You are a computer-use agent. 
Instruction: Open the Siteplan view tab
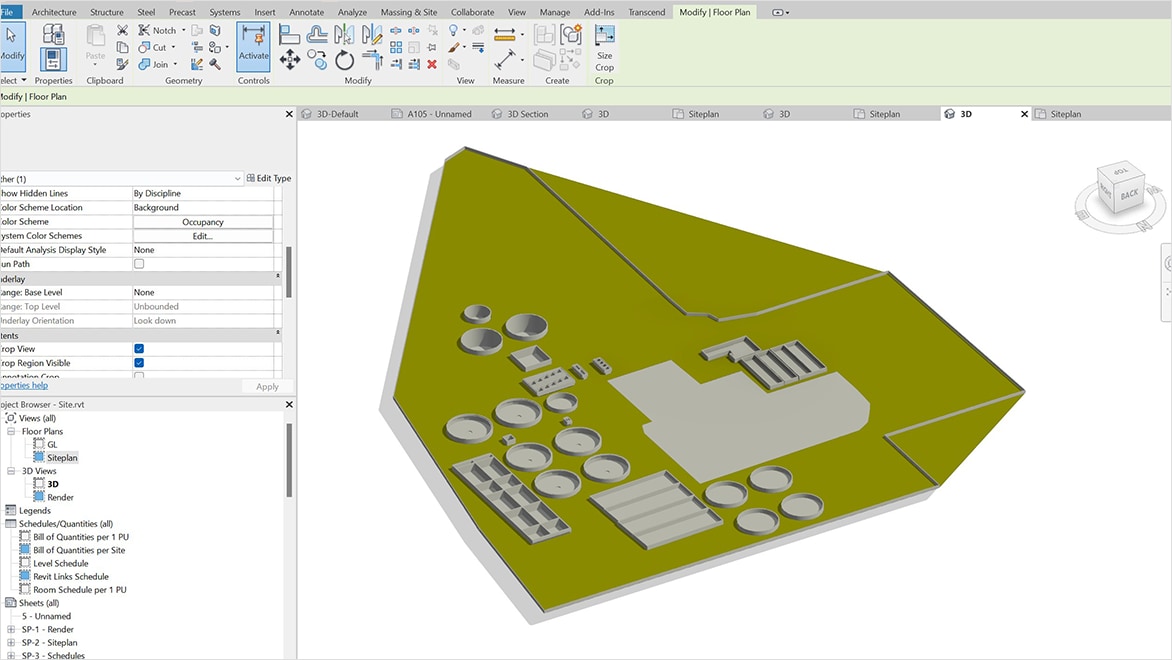point(706,113)
